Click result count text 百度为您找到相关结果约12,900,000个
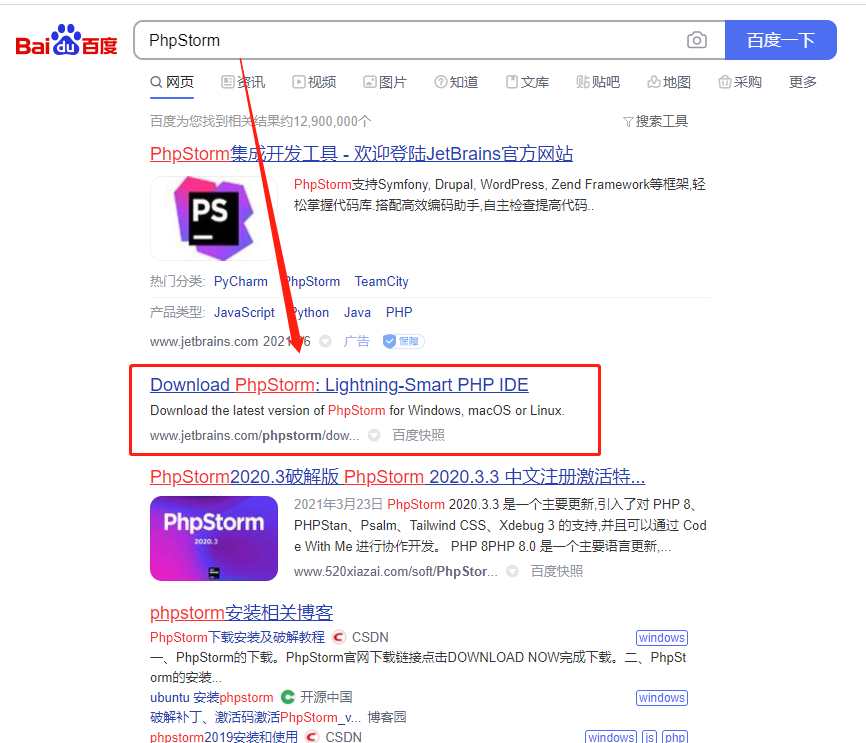 [261, 122]
